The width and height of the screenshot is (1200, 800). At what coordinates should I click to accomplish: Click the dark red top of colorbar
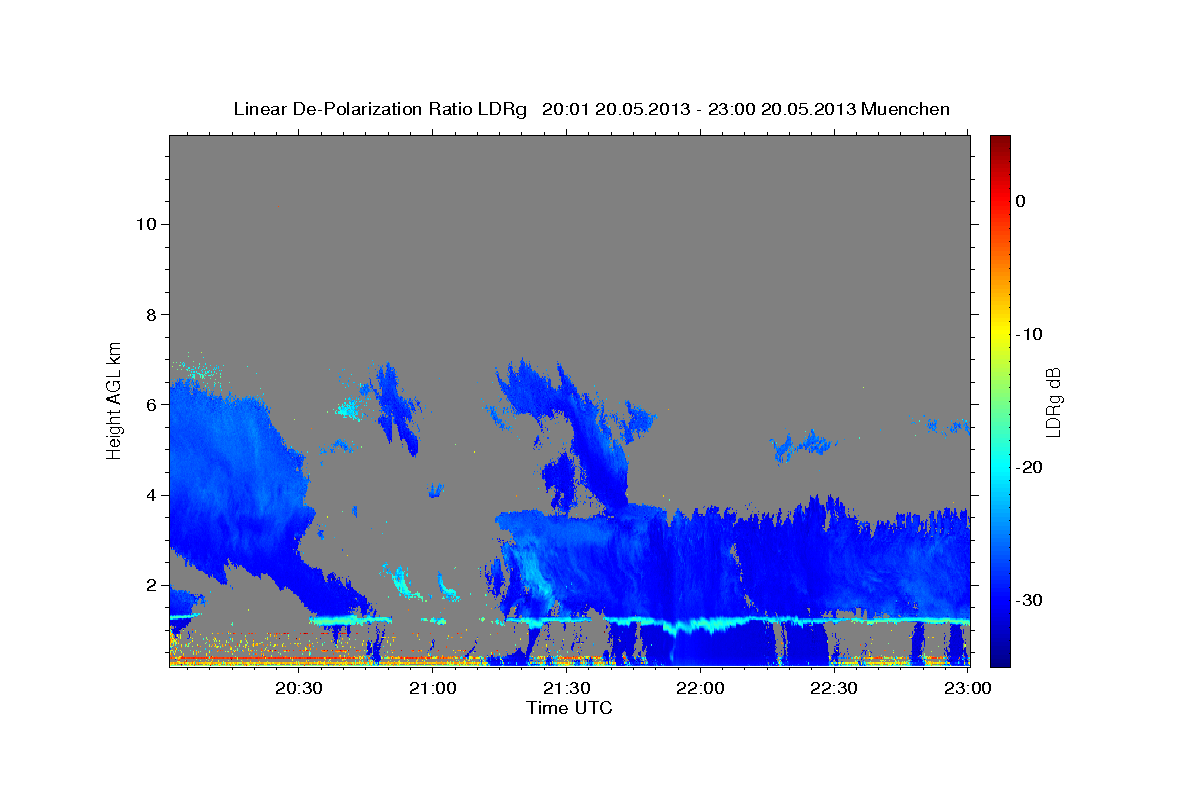point(1000,145)
